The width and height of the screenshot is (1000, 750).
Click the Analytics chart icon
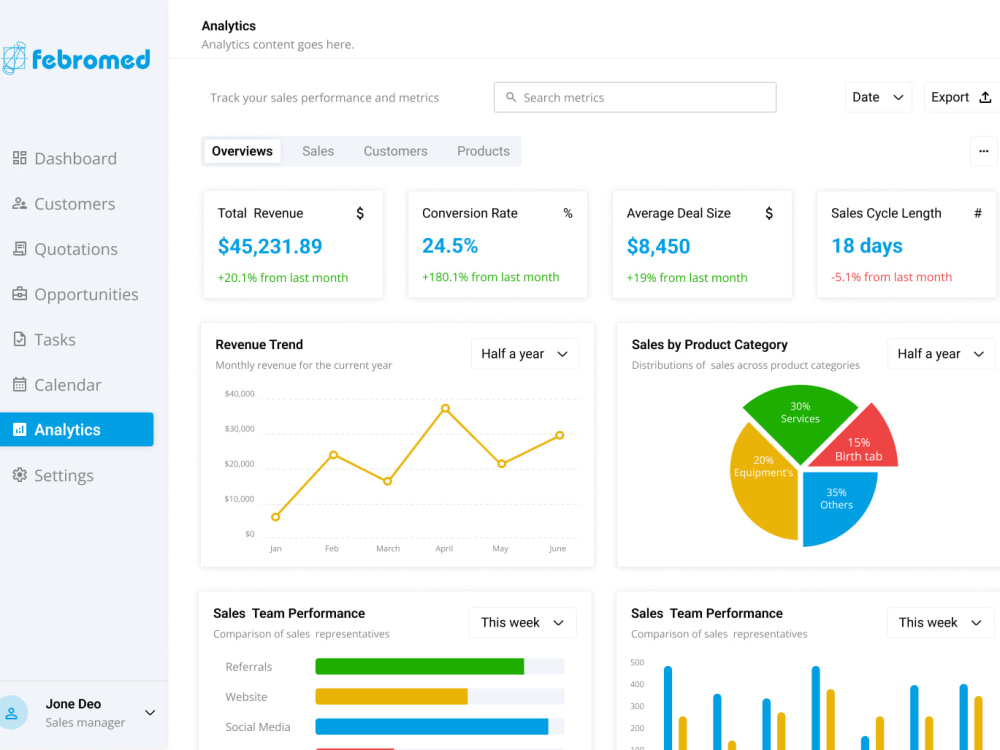point(20,430)
